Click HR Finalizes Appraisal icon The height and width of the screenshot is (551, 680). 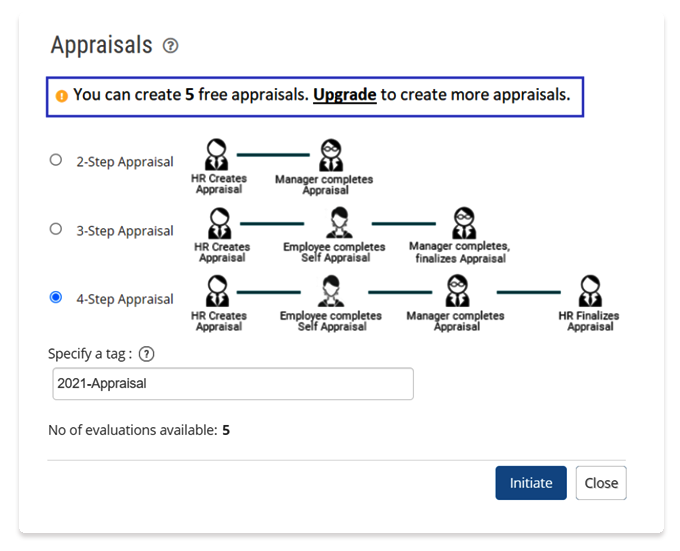590,291
